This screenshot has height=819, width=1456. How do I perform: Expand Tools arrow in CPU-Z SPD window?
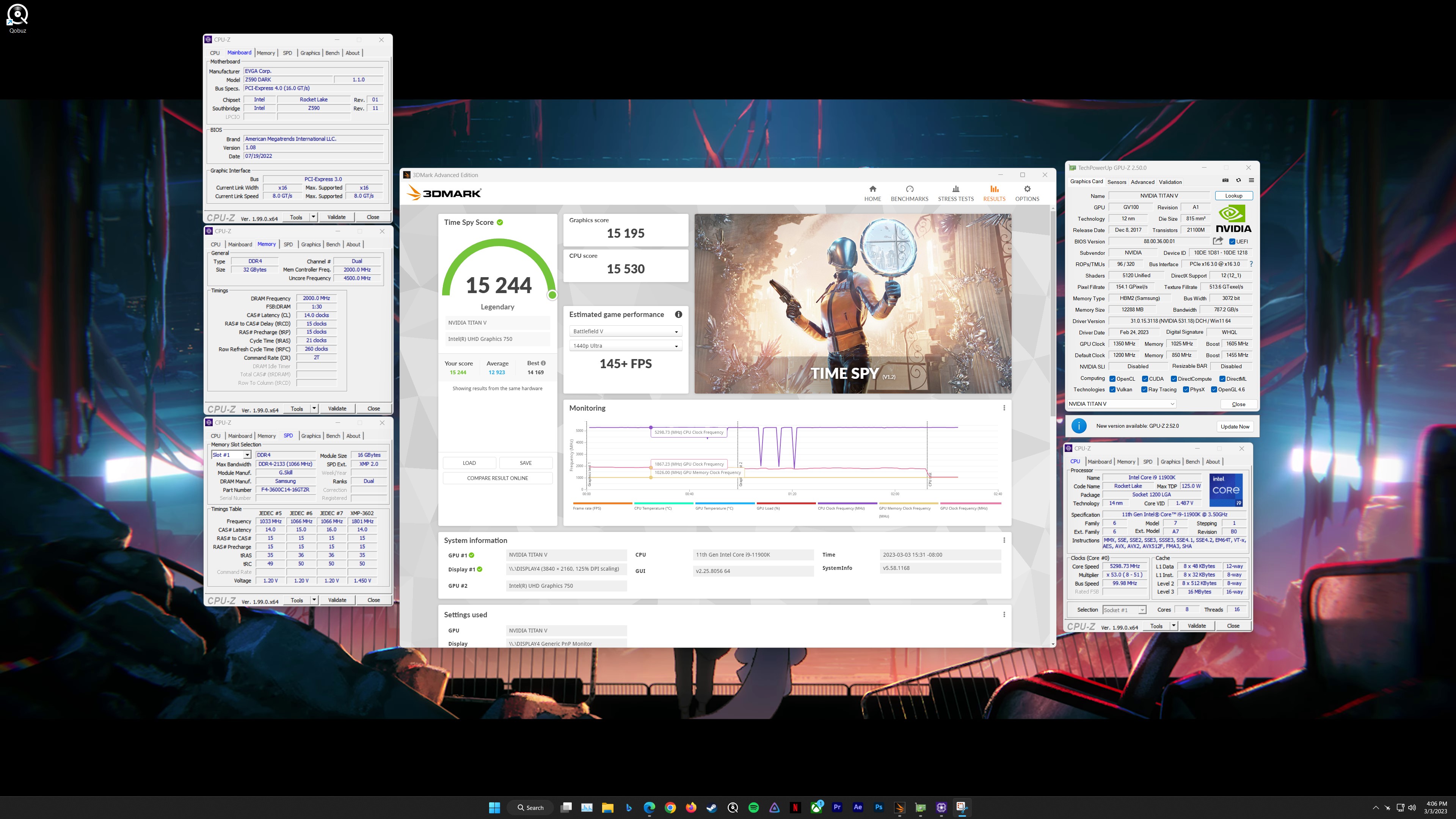click(x=314, y=600)
